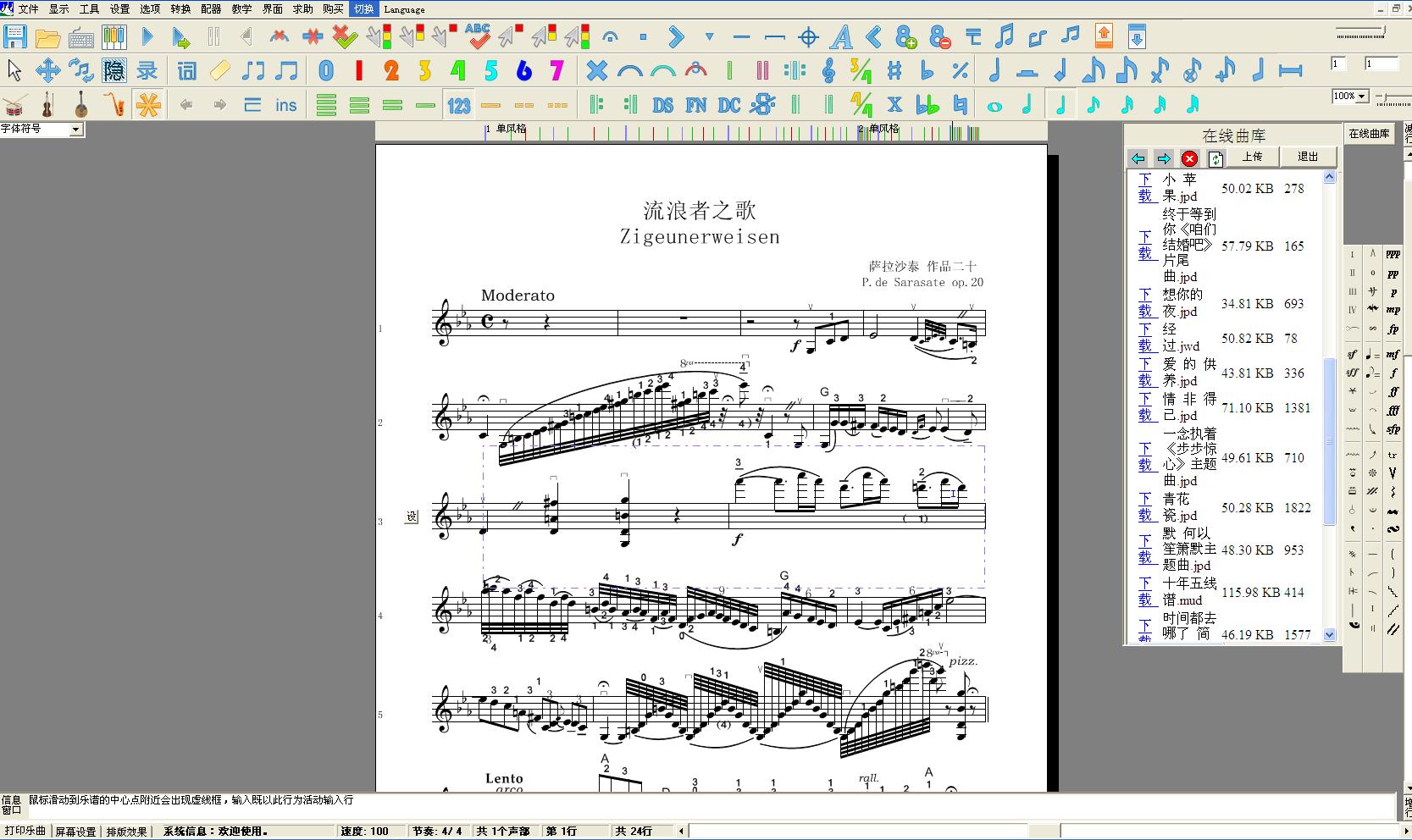This screenshot has width=1412, height=840.
Task: Toggle the orange asterisk button
Action: [x=148, y=105]
